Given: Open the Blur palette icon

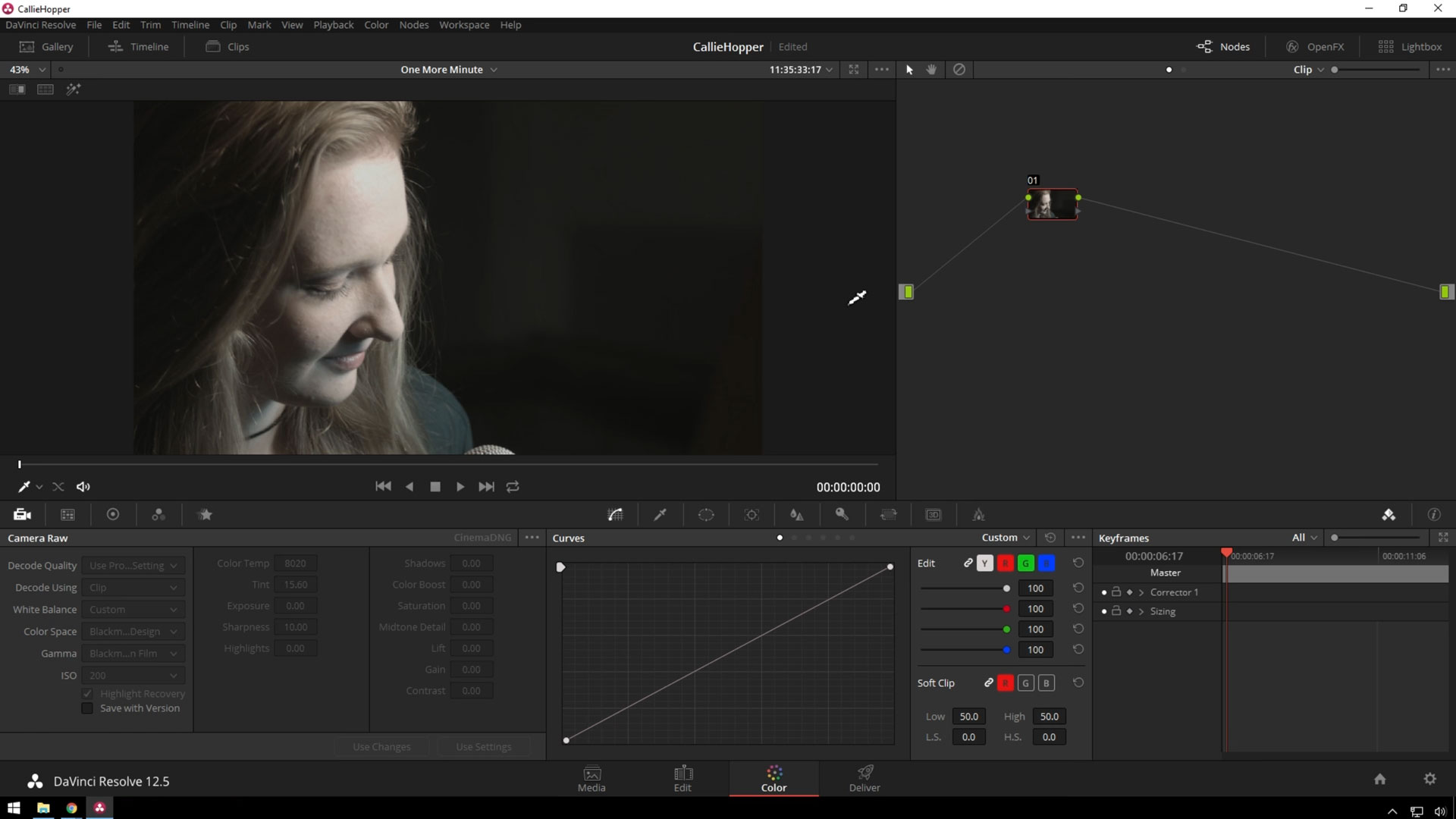Looking at the screenshot, I should (796, 515).
